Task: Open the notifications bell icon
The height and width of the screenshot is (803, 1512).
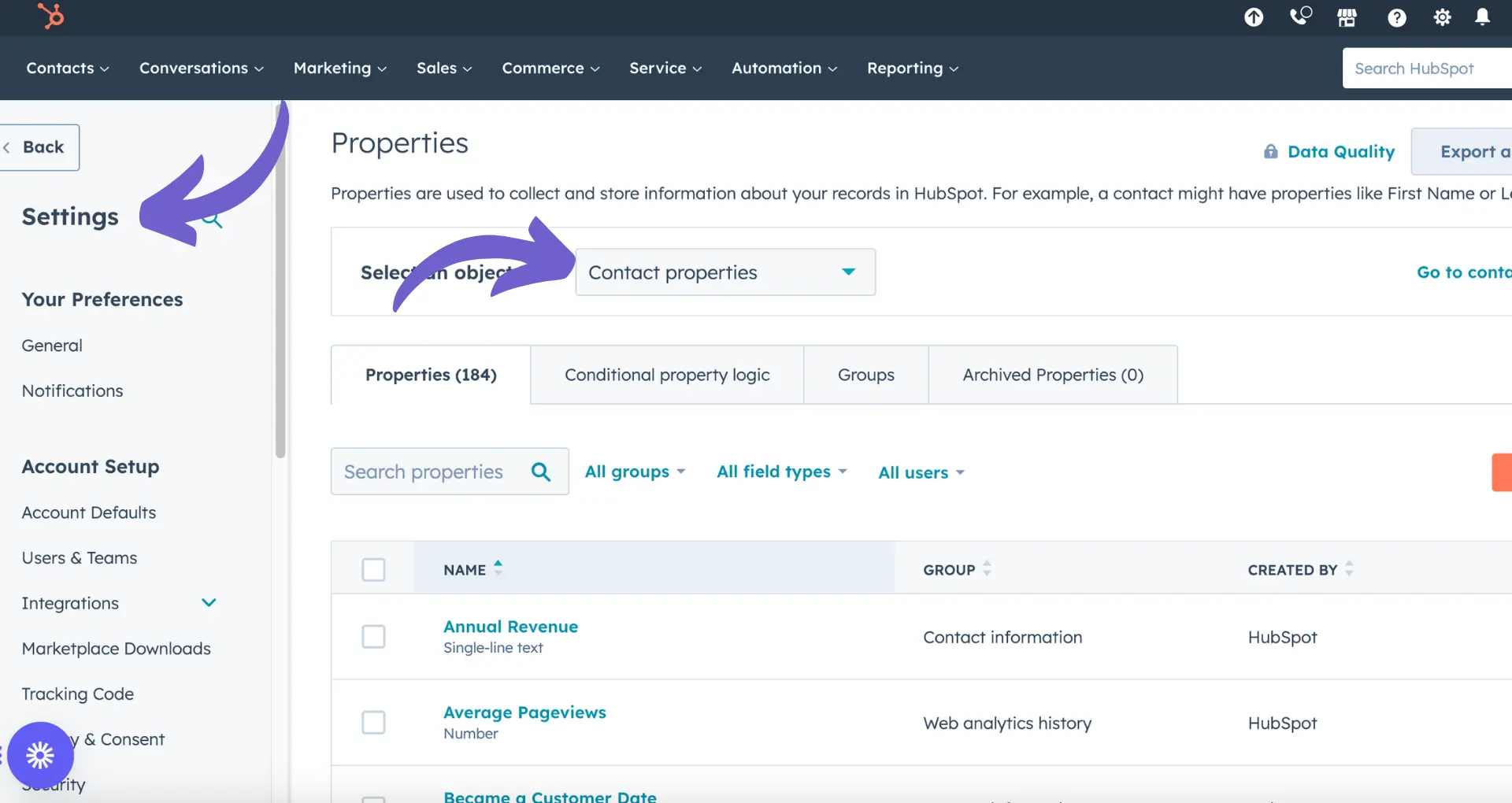Action: tap(1482, 17)
